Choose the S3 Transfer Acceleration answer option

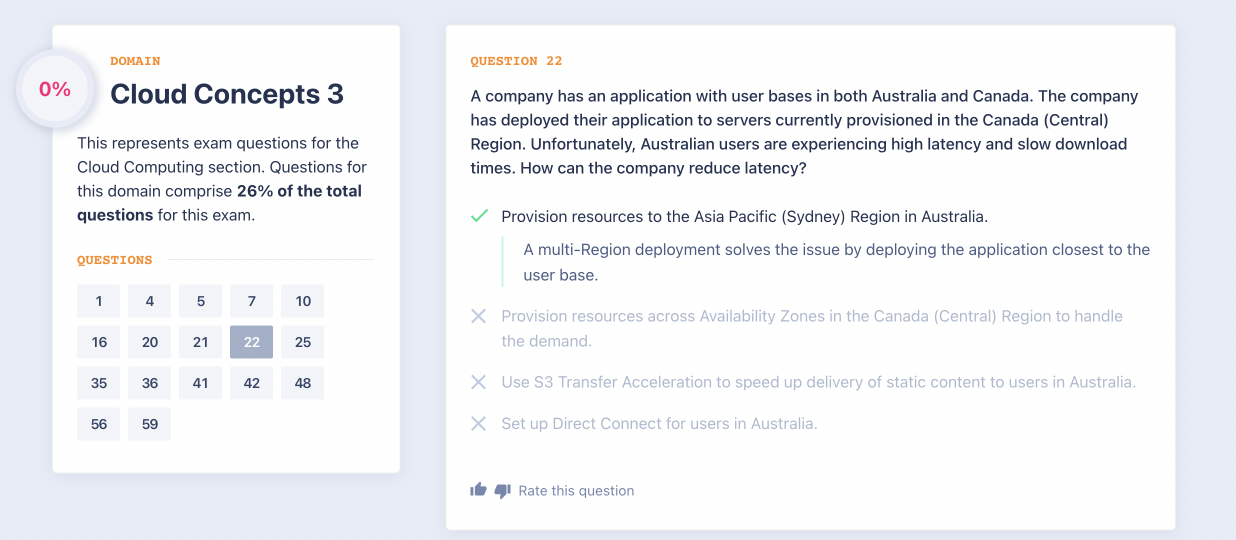[x=818, y=382]
